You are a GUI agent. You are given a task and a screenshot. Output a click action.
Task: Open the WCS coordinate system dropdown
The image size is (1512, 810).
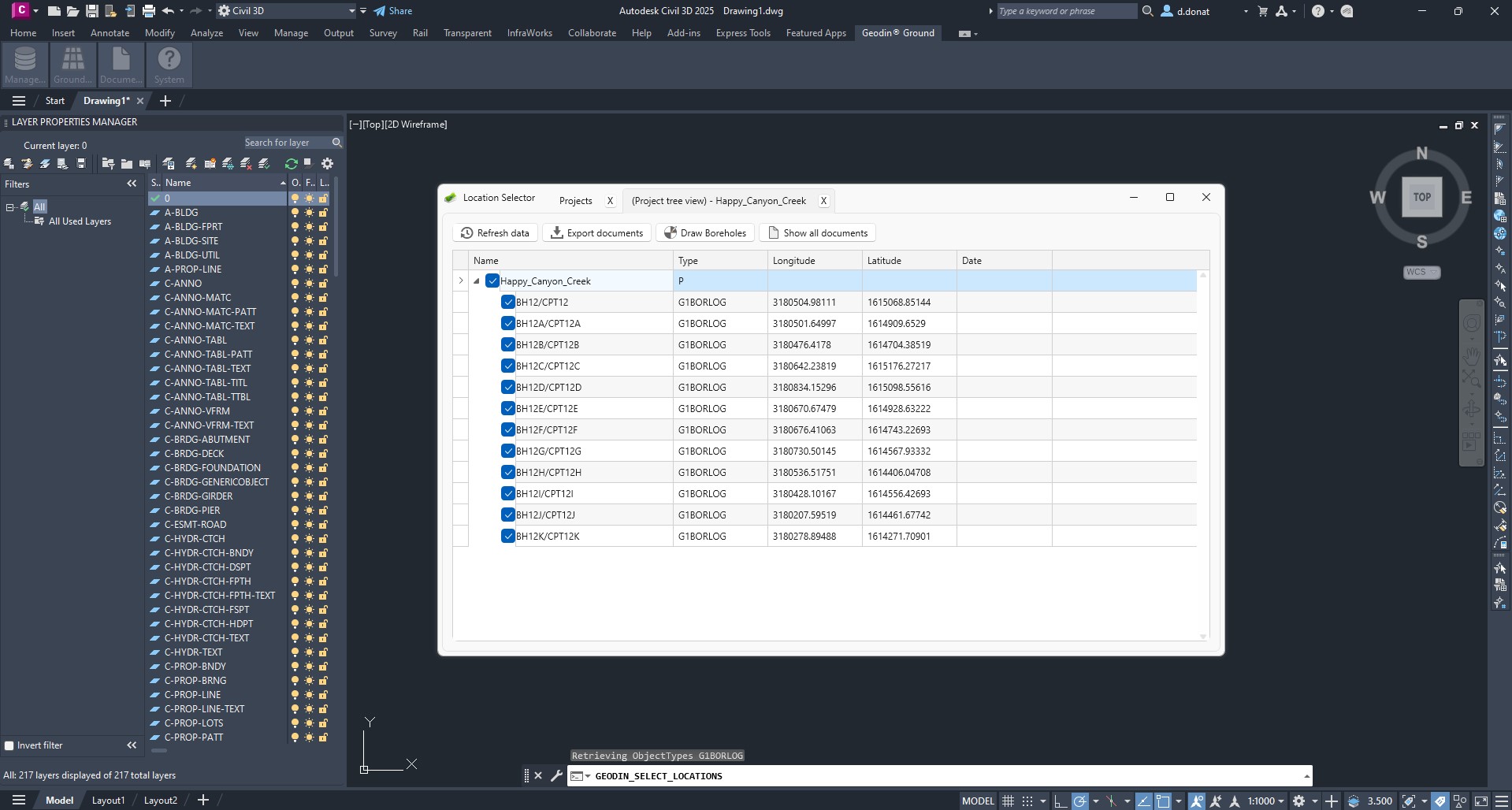coord(1421,273)
